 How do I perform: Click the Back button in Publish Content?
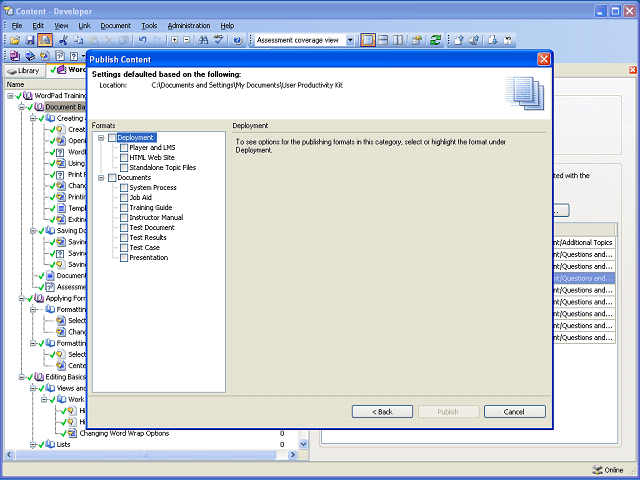point(382,412)
